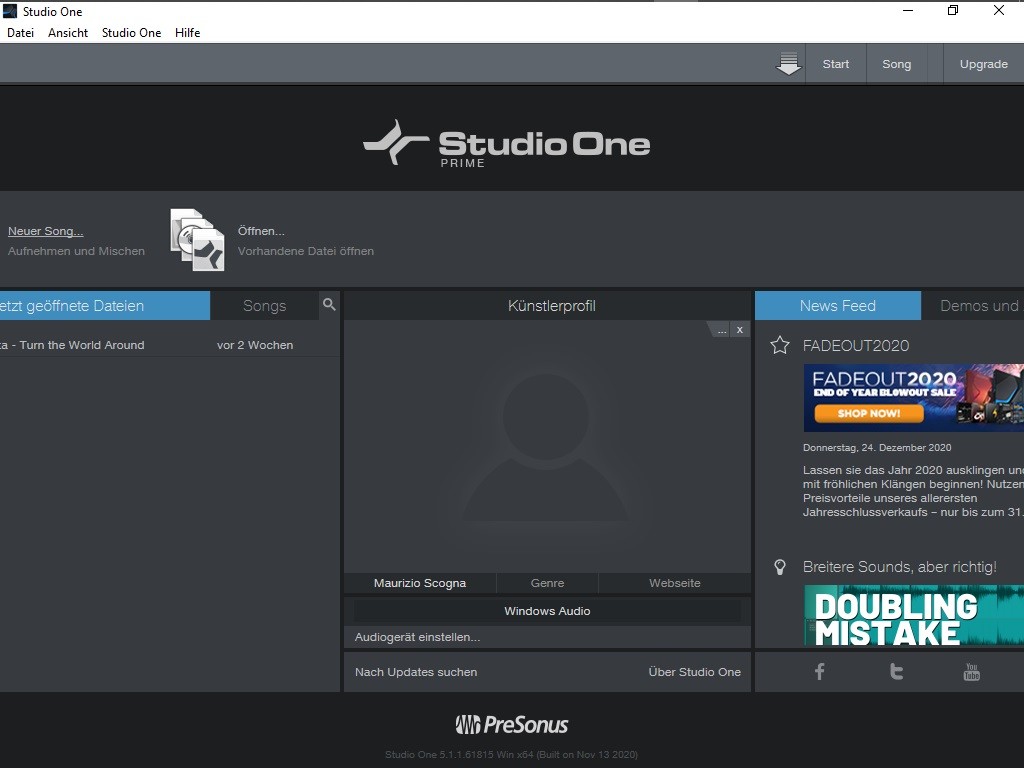
Task: Click the date Donnerstag, 24. Dezember 2020
Action: click(x=877, y=447)
